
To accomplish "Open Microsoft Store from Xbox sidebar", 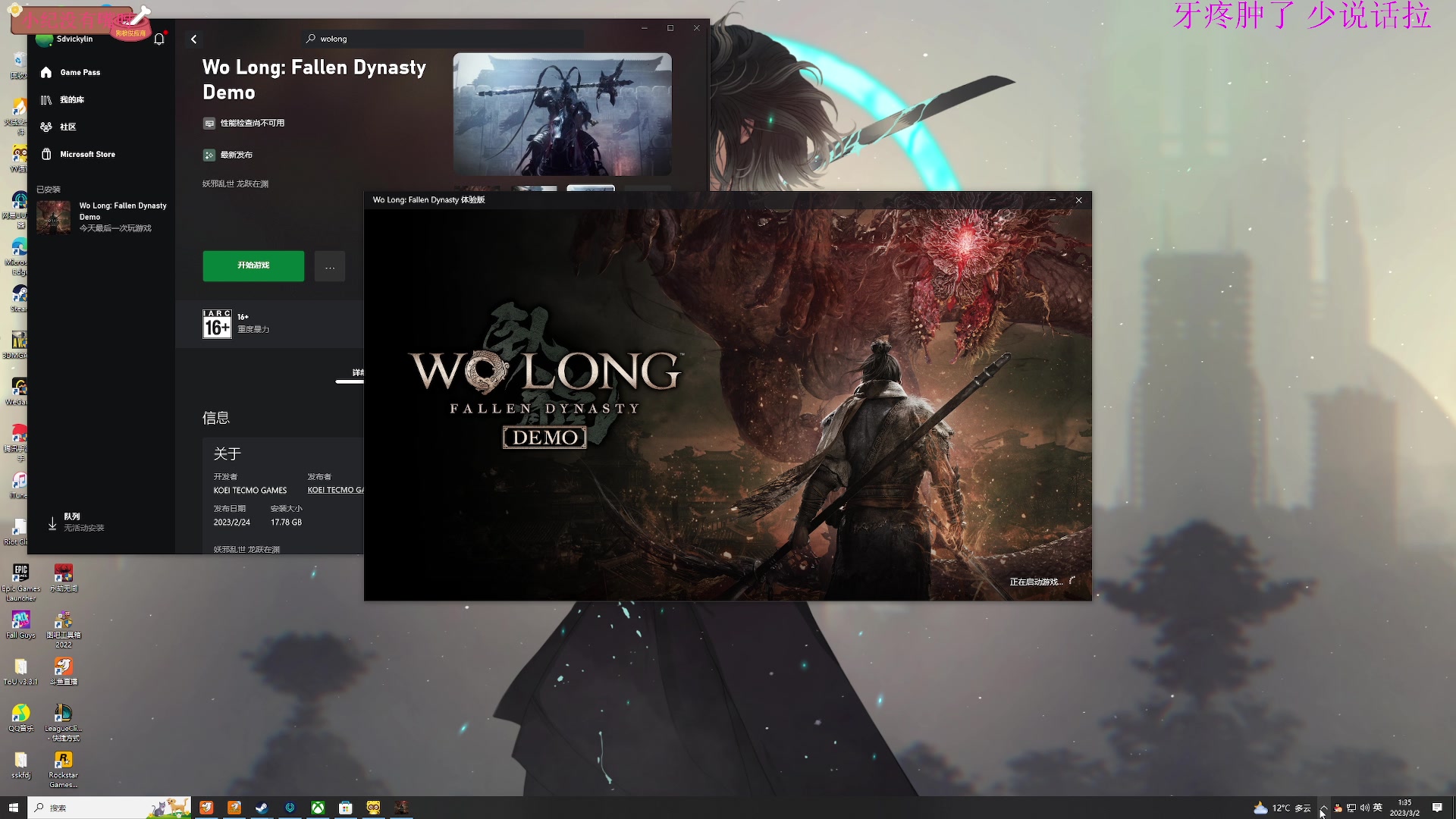I will point(87,154).
